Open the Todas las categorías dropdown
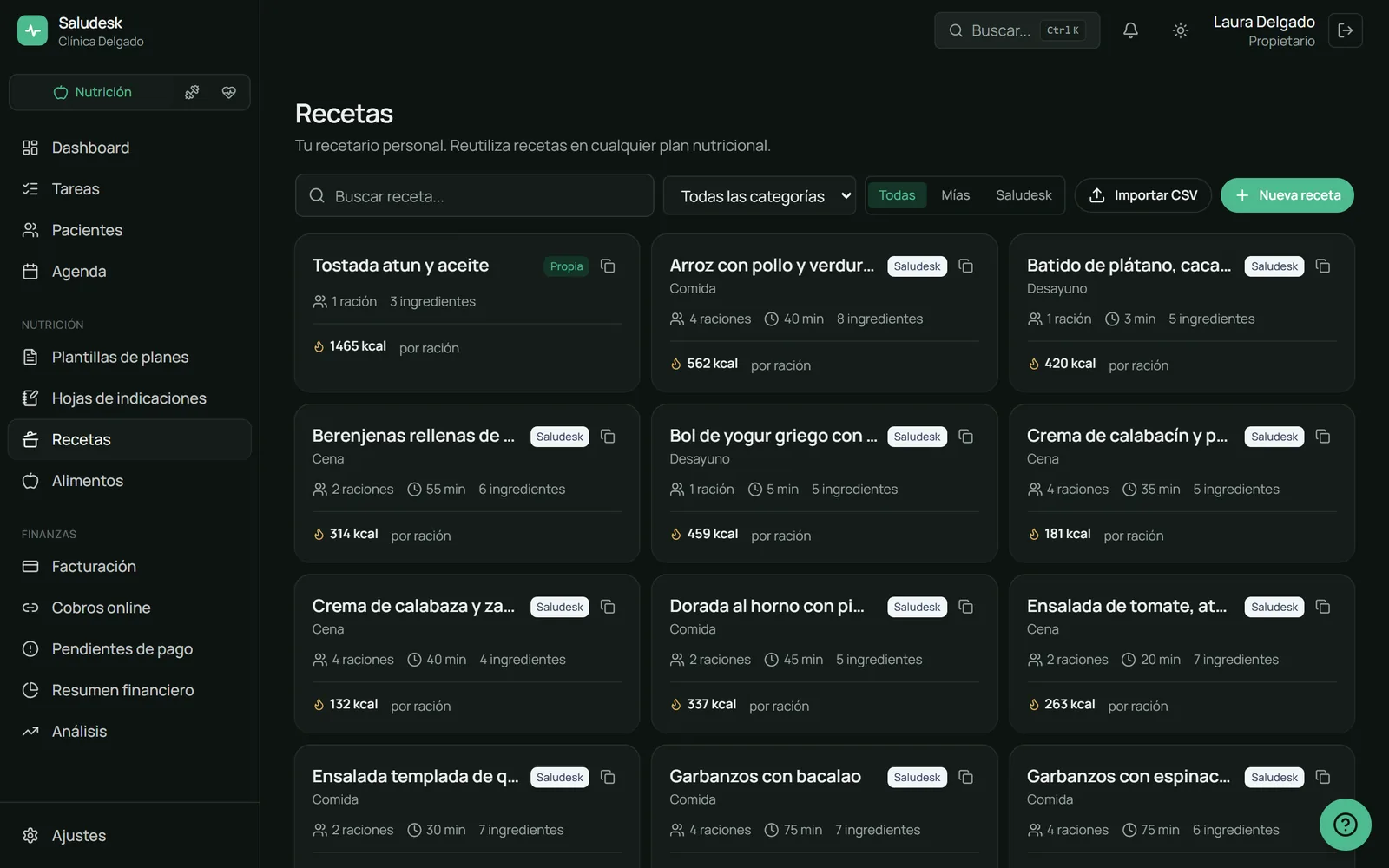1389x868 pixels. point(760,195)
